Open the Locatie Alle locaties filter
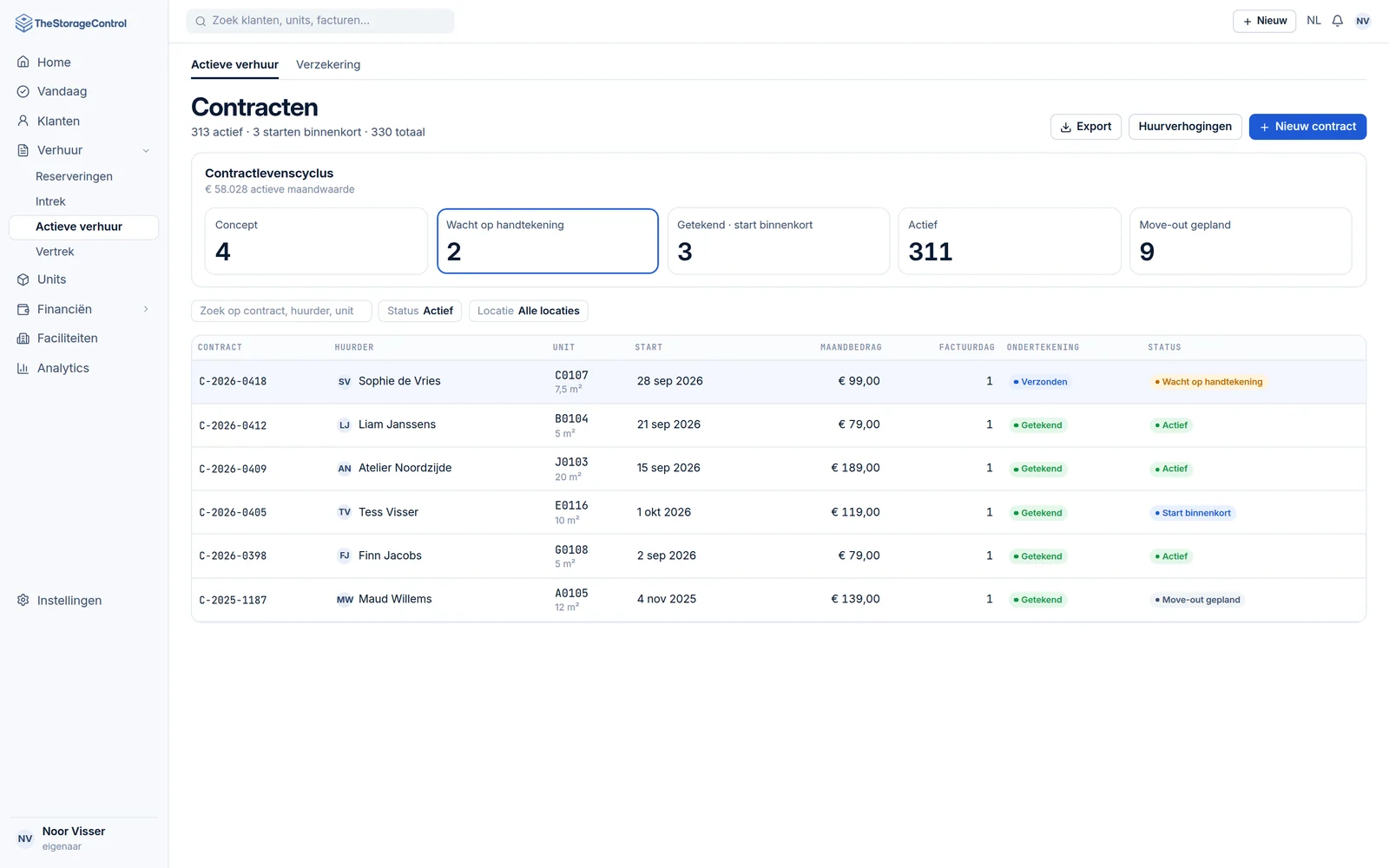1389x868 pixels. (529, 311)
